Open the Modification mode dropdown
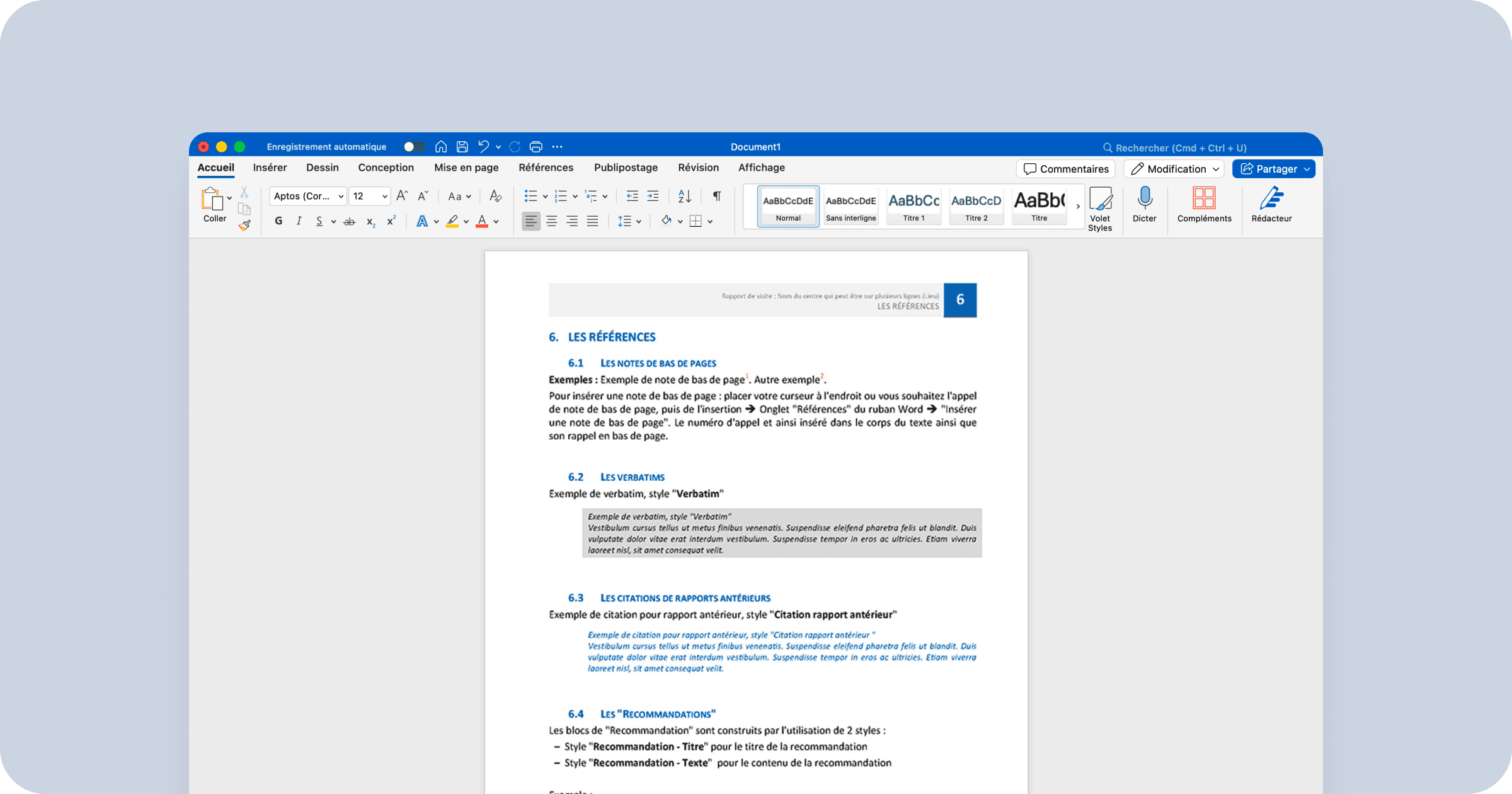The image size is (1512, 794). click(1174, 169)
